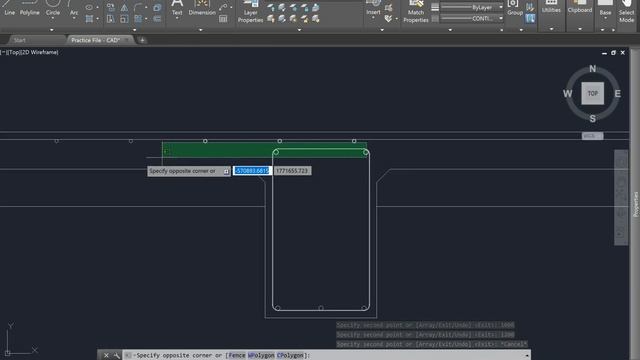The image size is (640, 360).
Task: Activate the Fillet tool
Action: pos(138,7)
